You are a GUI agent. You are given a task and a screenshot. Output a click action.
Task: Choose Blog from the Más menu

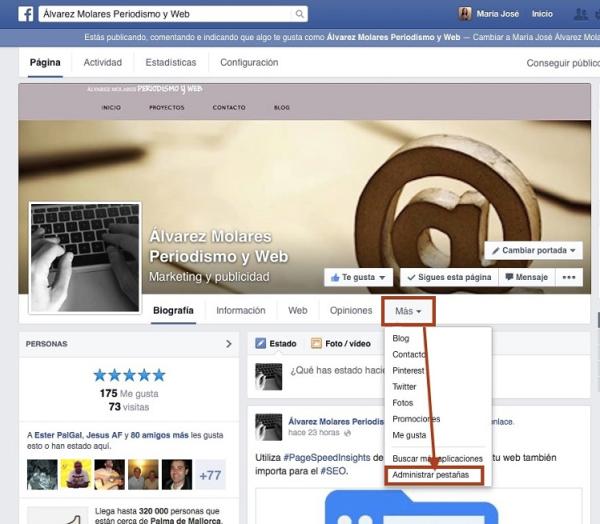pyautogui.click(x=401, y=338)
